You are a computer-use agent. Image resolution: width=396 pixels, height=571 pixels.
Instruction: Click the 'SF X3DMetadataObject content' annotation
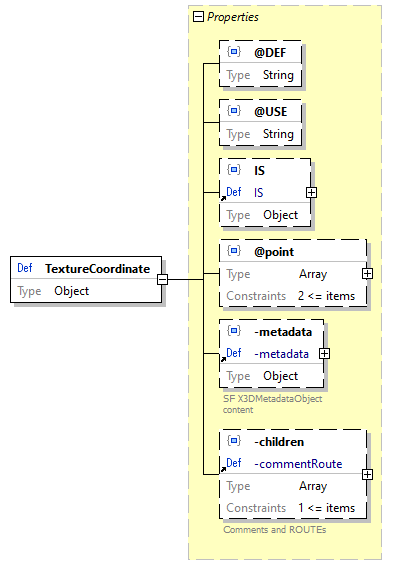(x=273, y=404)
